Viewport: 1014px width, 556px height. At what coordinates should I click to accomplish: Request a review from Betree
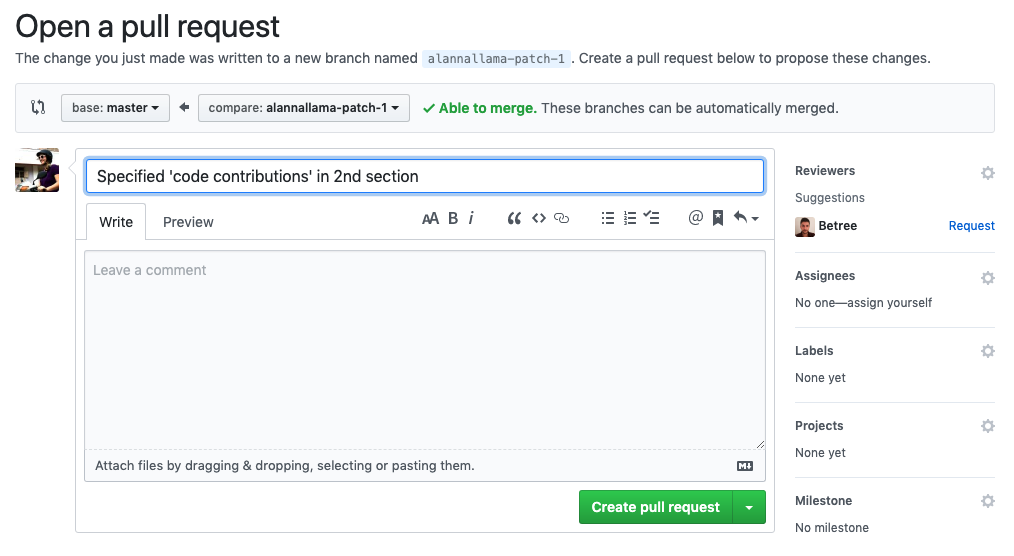pos(971,226)
